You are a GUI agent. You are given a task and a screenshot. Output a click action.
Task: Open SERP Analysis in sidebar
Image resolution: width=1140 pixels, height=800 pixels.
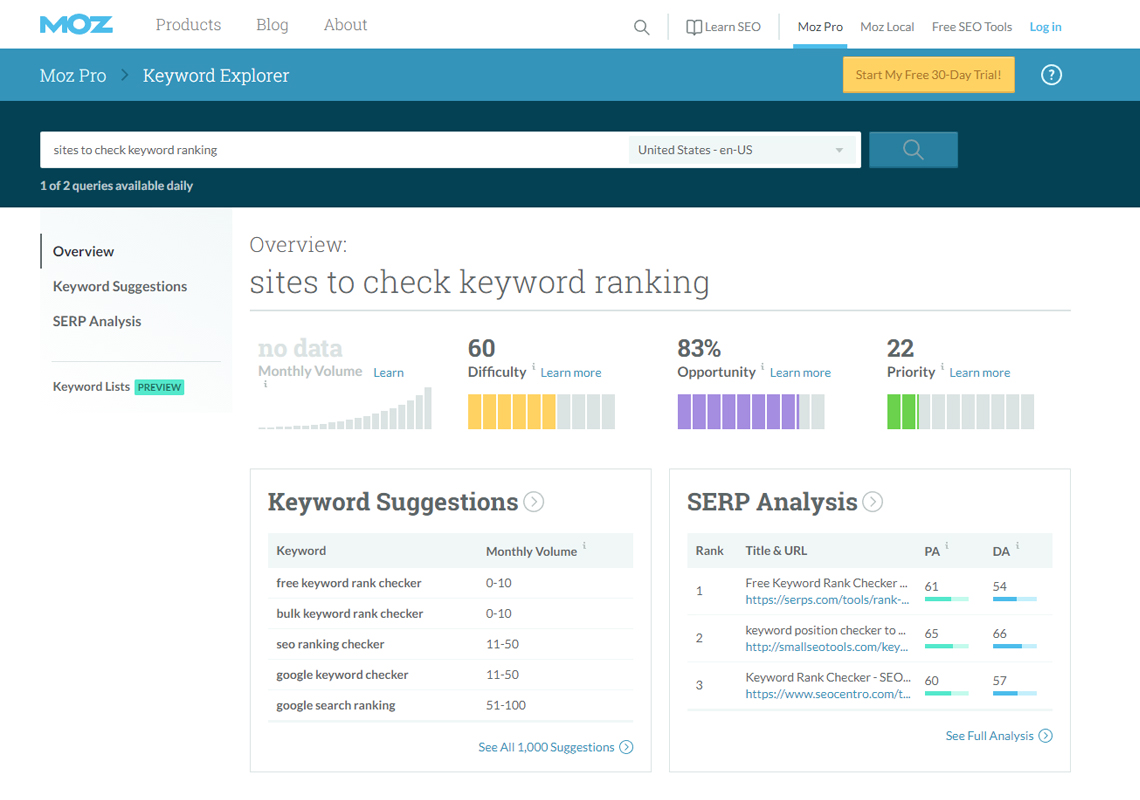click(x=97, y=321)
